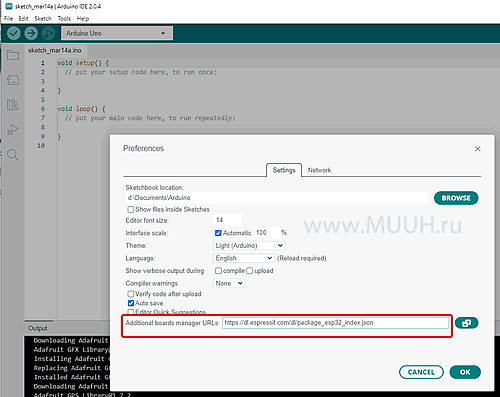The height and width of the screenshot is (397, 500).
Task: Open the Language dropdown set to English
Action: 244,258
